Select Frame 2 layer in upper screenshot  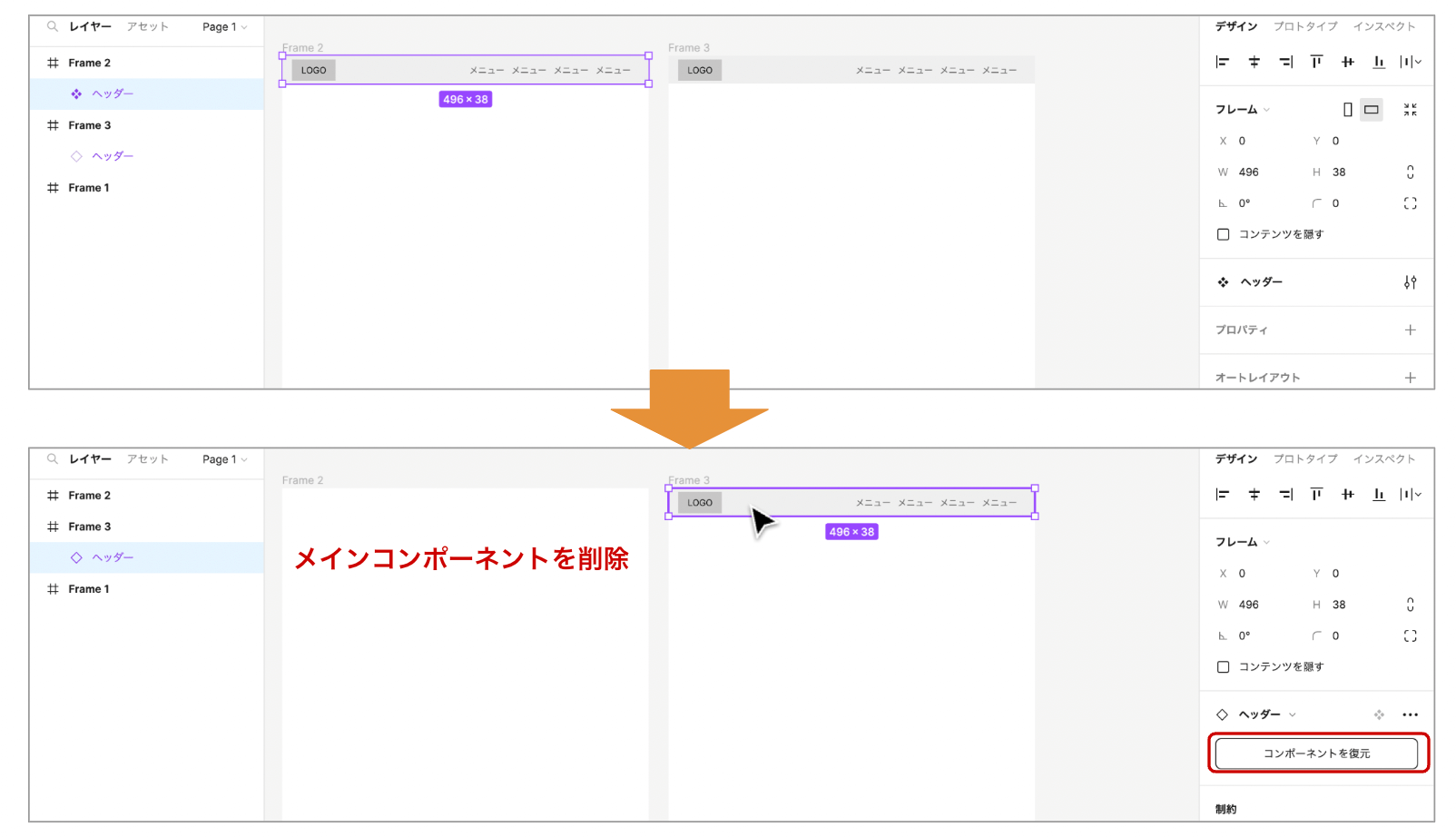point(147,63)
